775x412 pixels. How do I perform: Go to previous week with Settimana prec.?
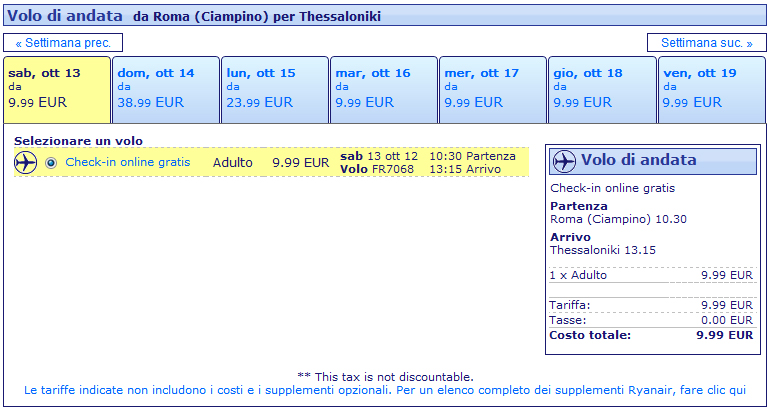coord(63,43)
